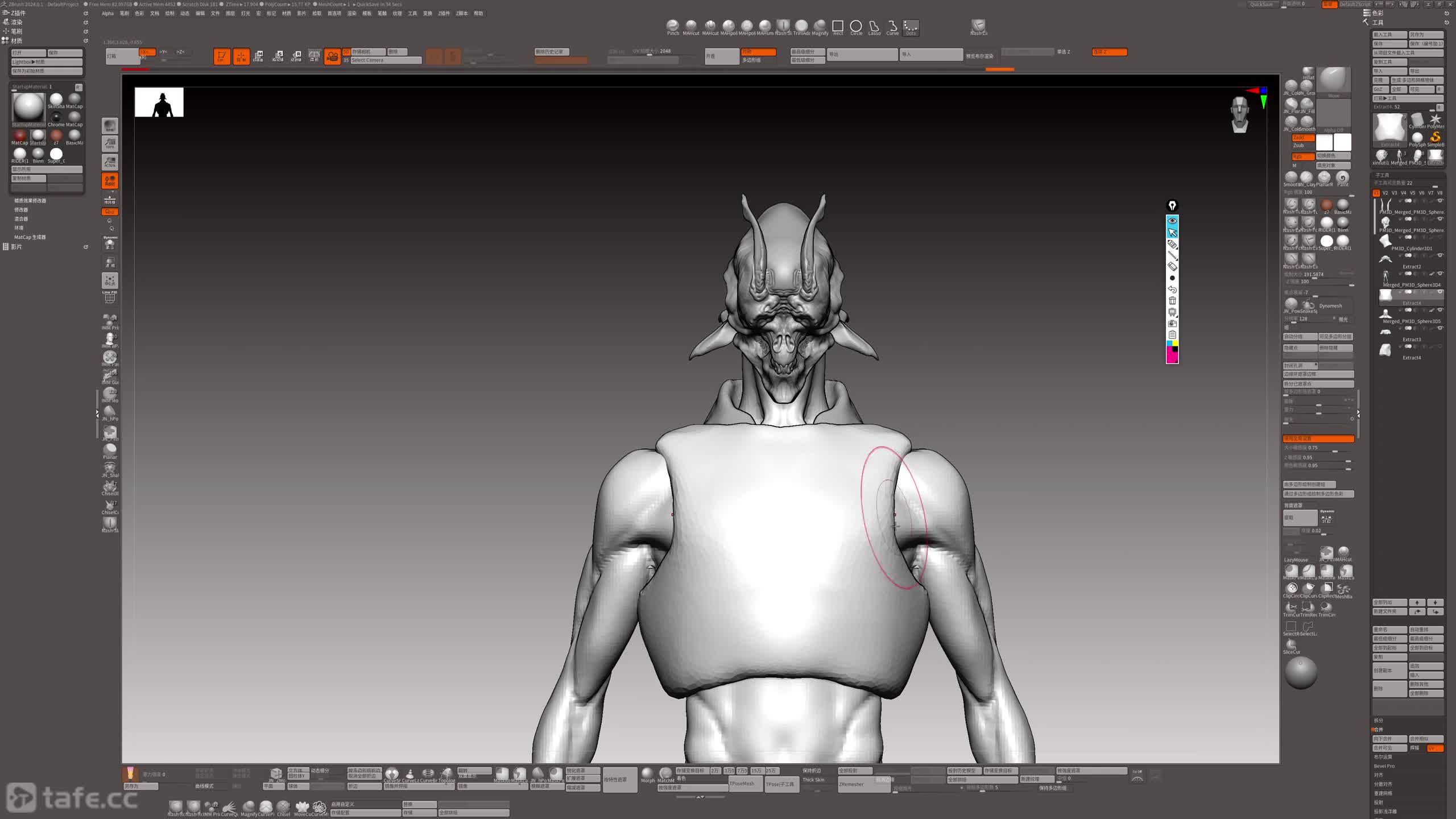
Task: Toggle the Rgb paint mode button
Action: pos(1302,156)
